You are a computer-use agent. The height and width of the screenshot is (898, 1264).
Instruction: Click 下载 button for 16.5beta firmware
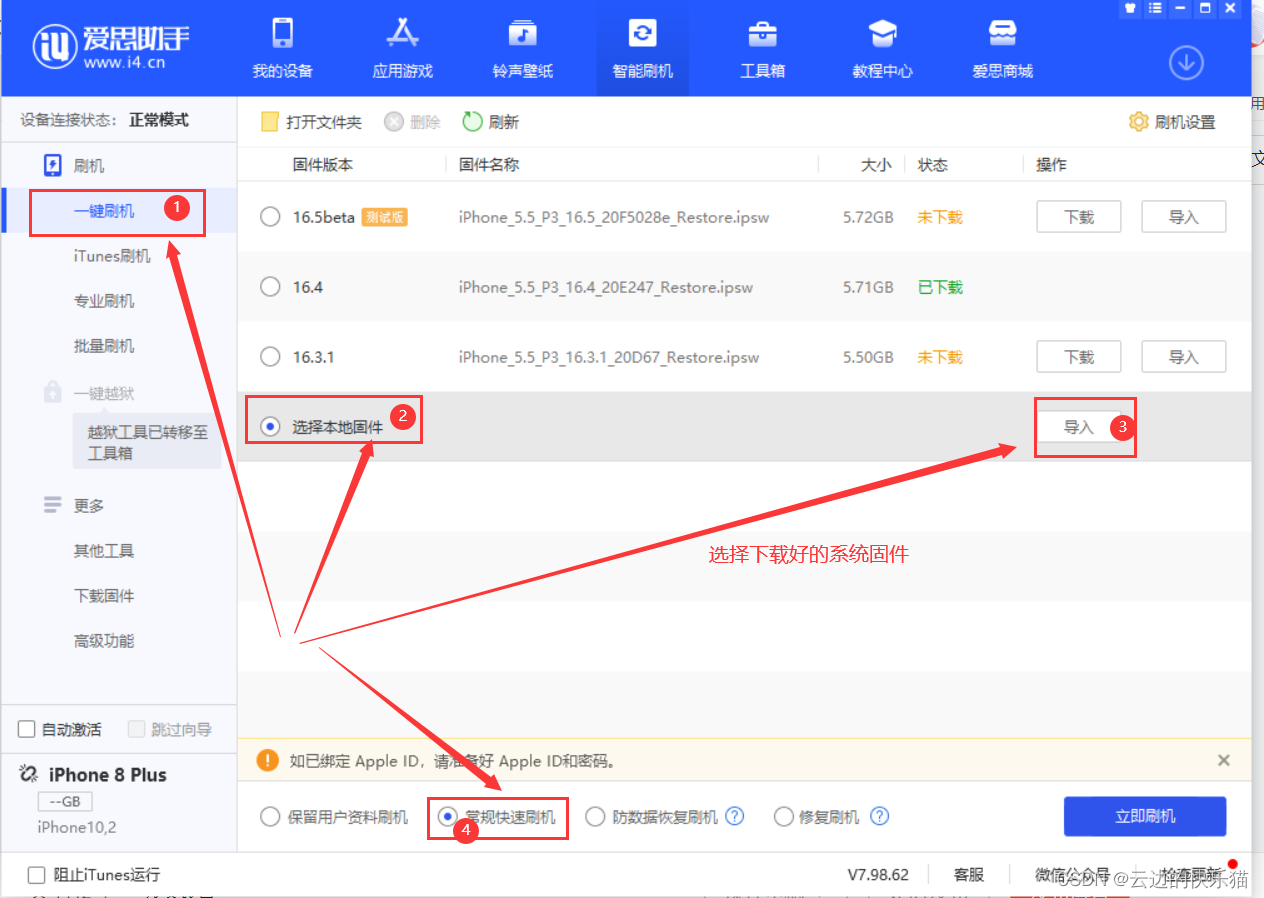[x=1079, y=217]
